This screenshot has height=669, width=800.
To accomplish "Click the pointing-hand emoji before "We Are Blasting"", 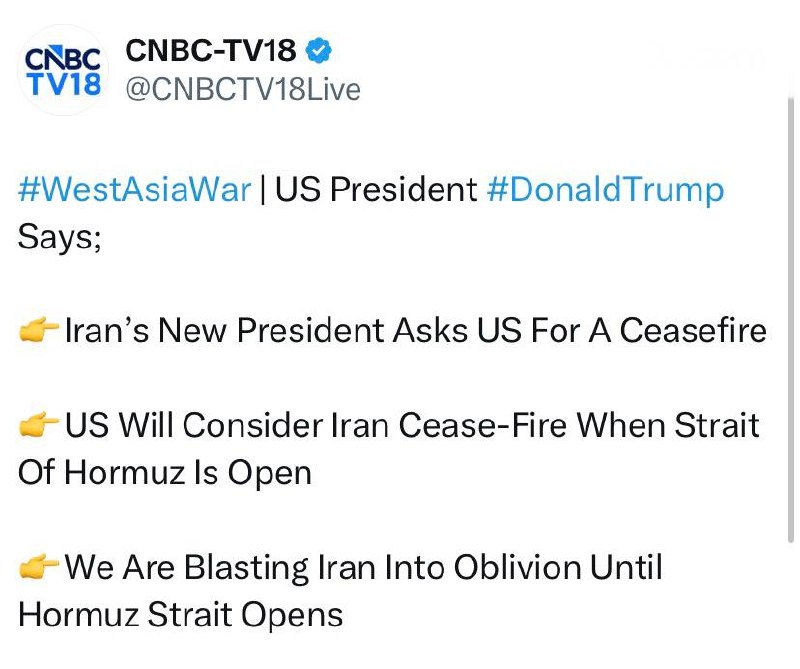I will coord(39,568).
